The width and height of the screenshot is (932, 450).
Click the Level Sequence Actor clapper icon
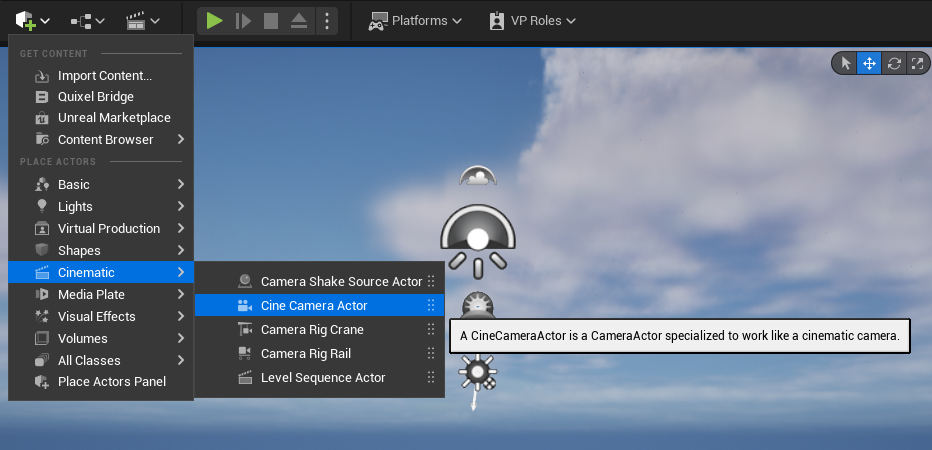pyautogui.click(x=244, y=377)
